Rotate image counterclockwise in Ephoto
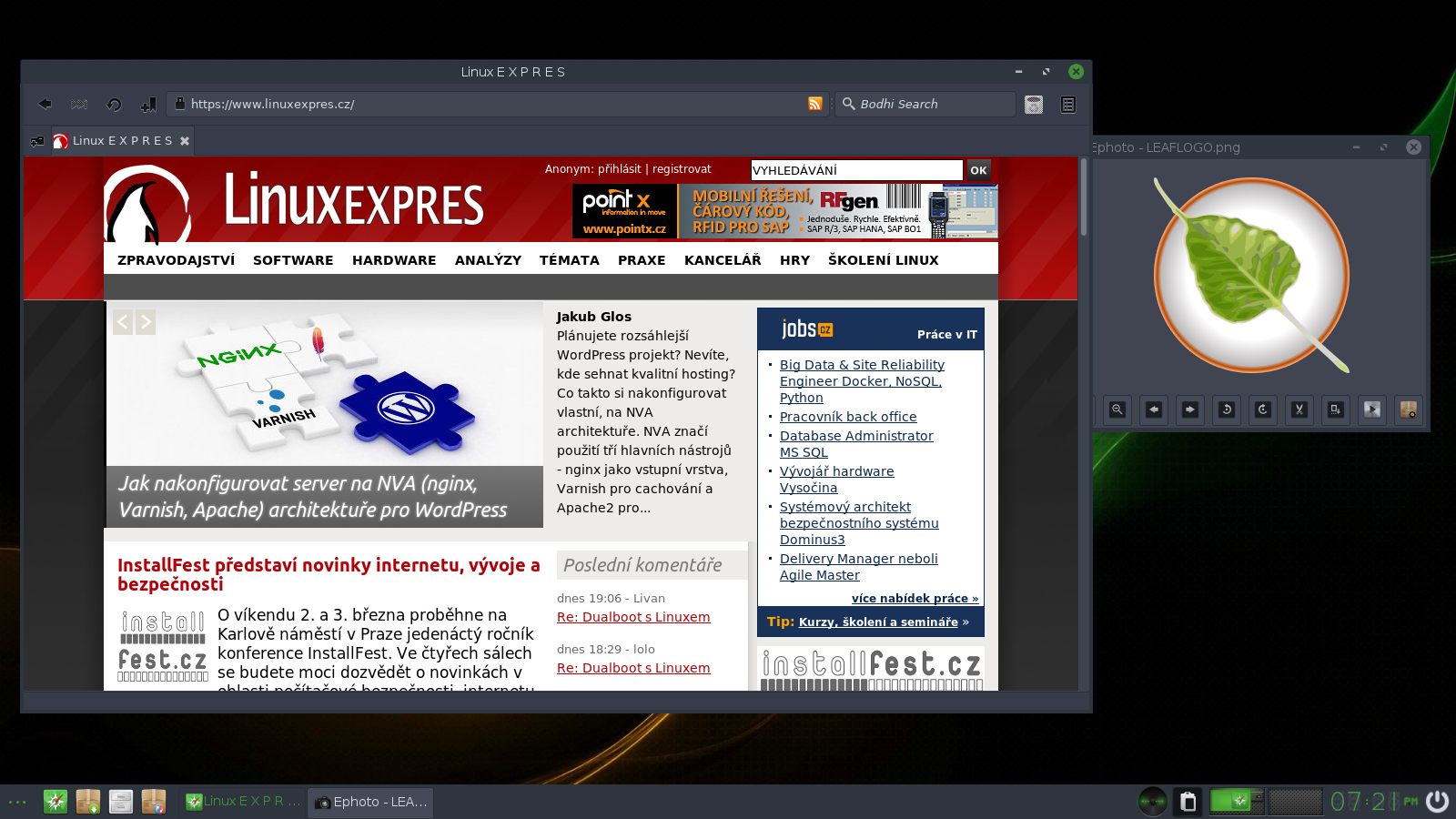This screenshot has height=819, width=1456. pos(1227,409)
